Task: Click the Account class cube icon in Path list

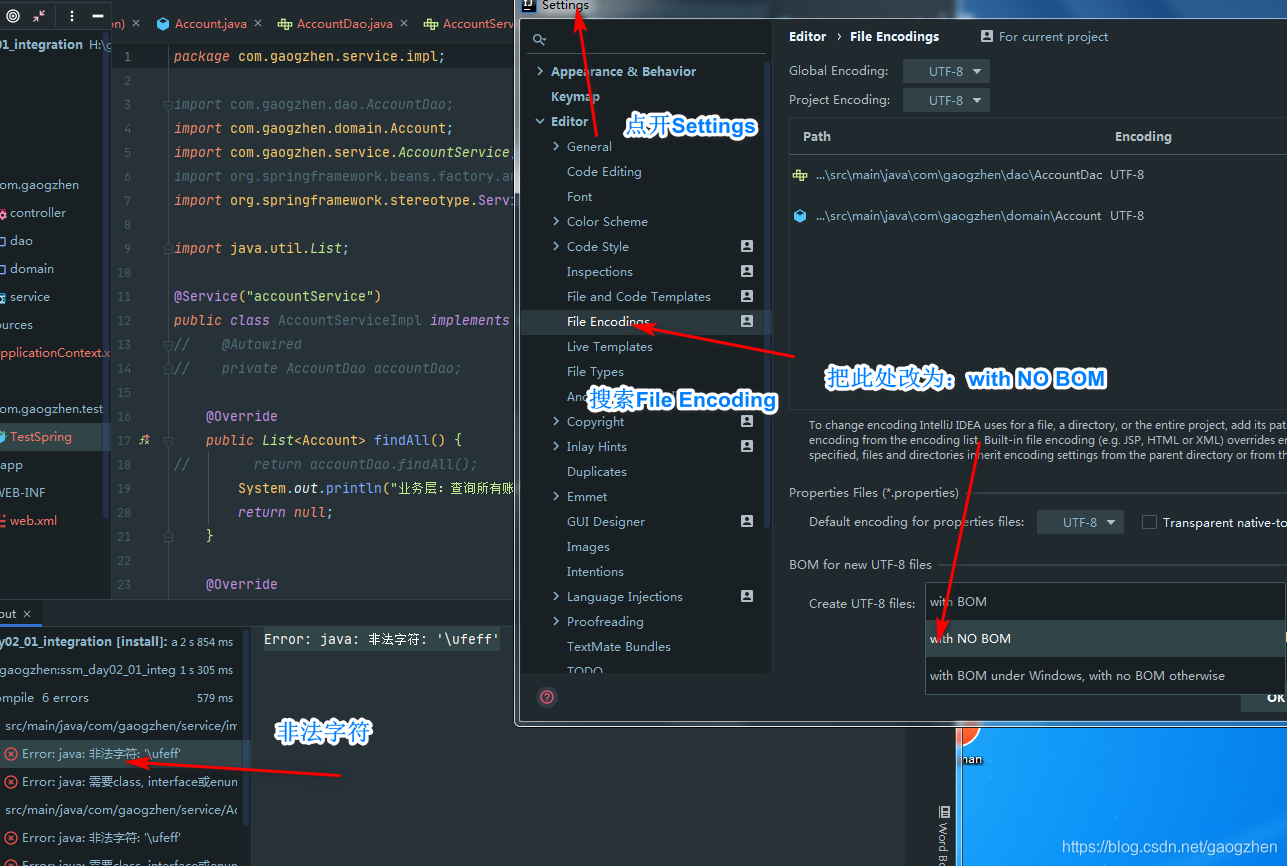Action: [799, 215]
